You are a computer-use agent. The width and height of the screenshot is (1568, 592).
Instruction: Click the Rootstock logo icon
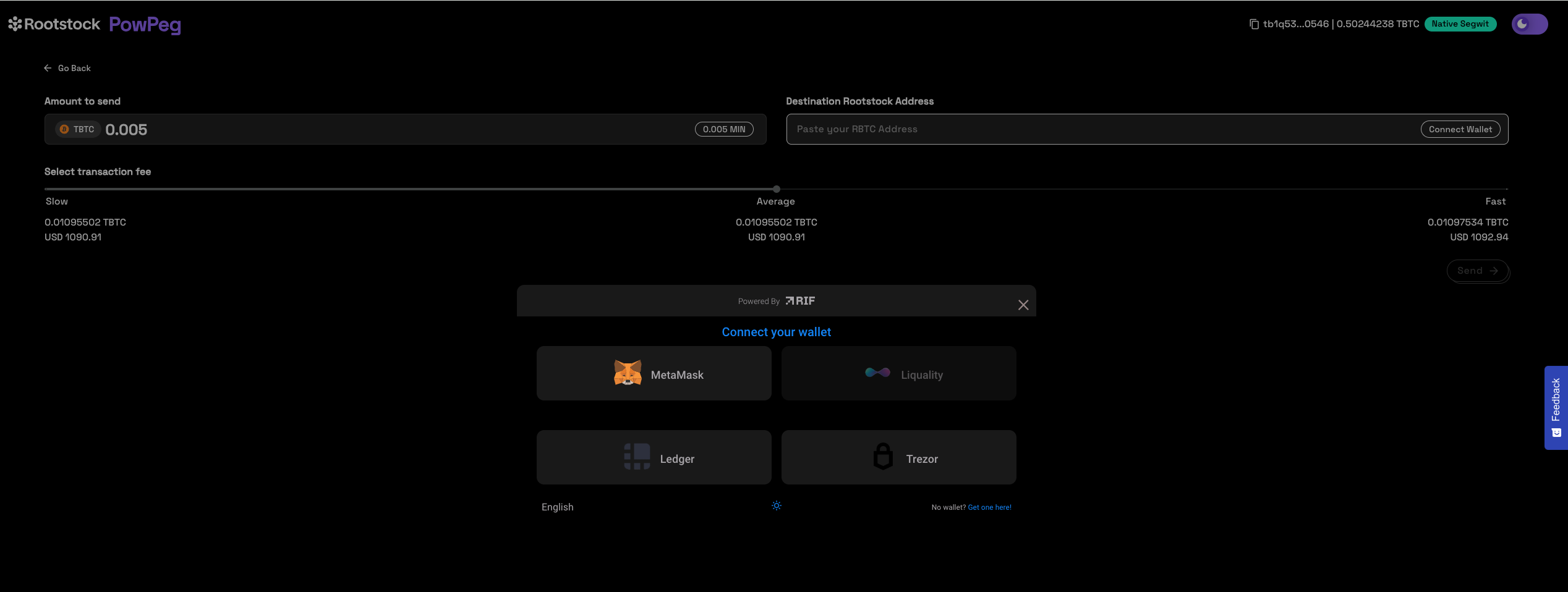coord(15,24)
